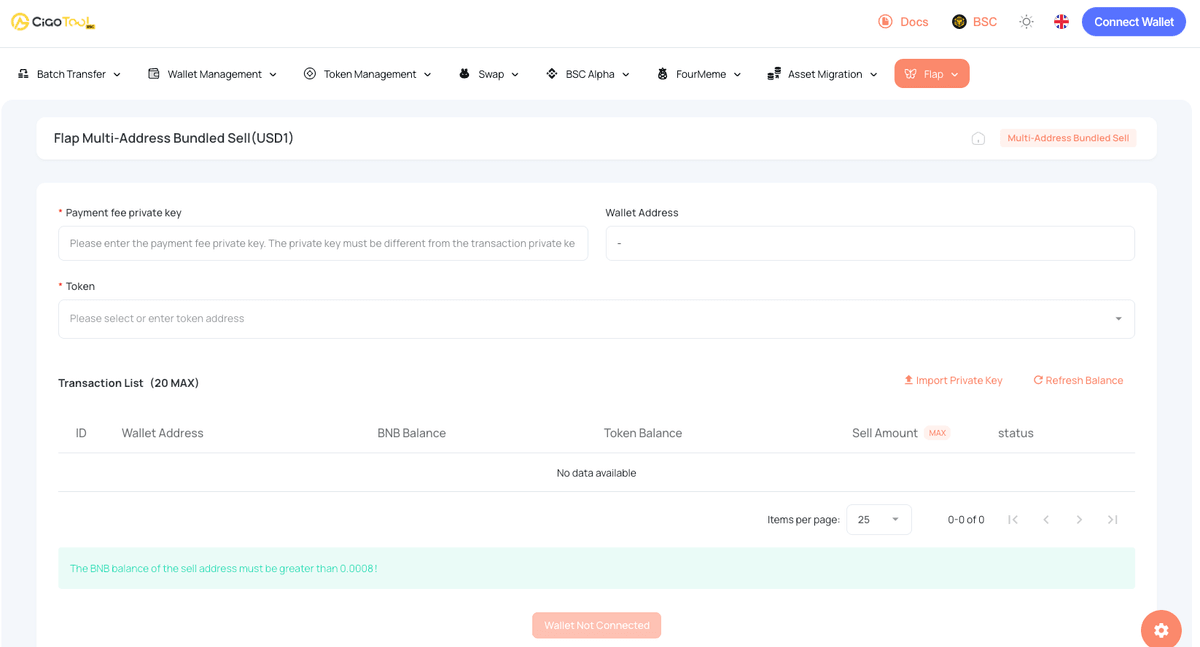Open the Asset Migration menu

pos(822,74)
